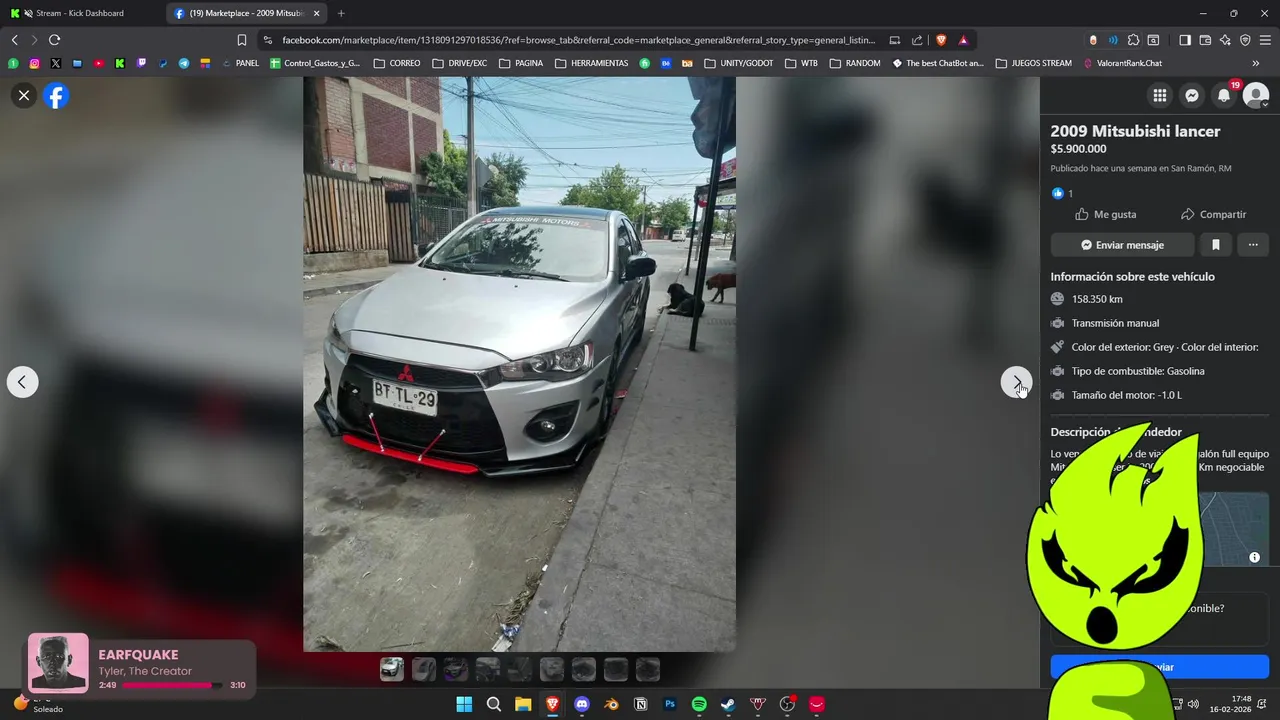Open Discord from the taskbar

[582, 704]
